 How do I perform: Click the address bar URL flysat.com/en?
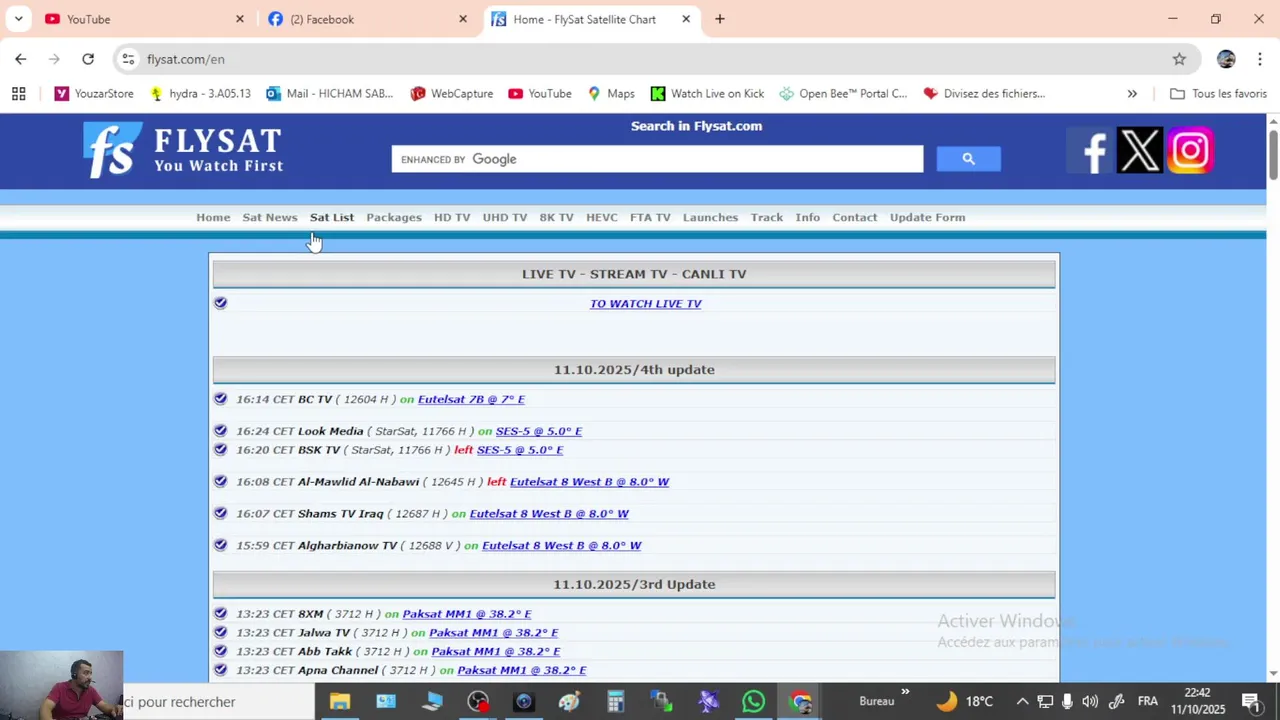186,59
